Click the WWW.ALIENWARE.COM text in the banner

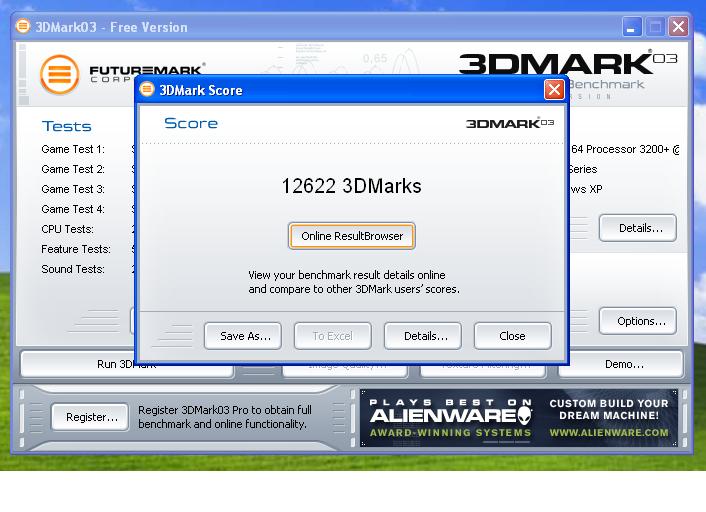point(609,433)
